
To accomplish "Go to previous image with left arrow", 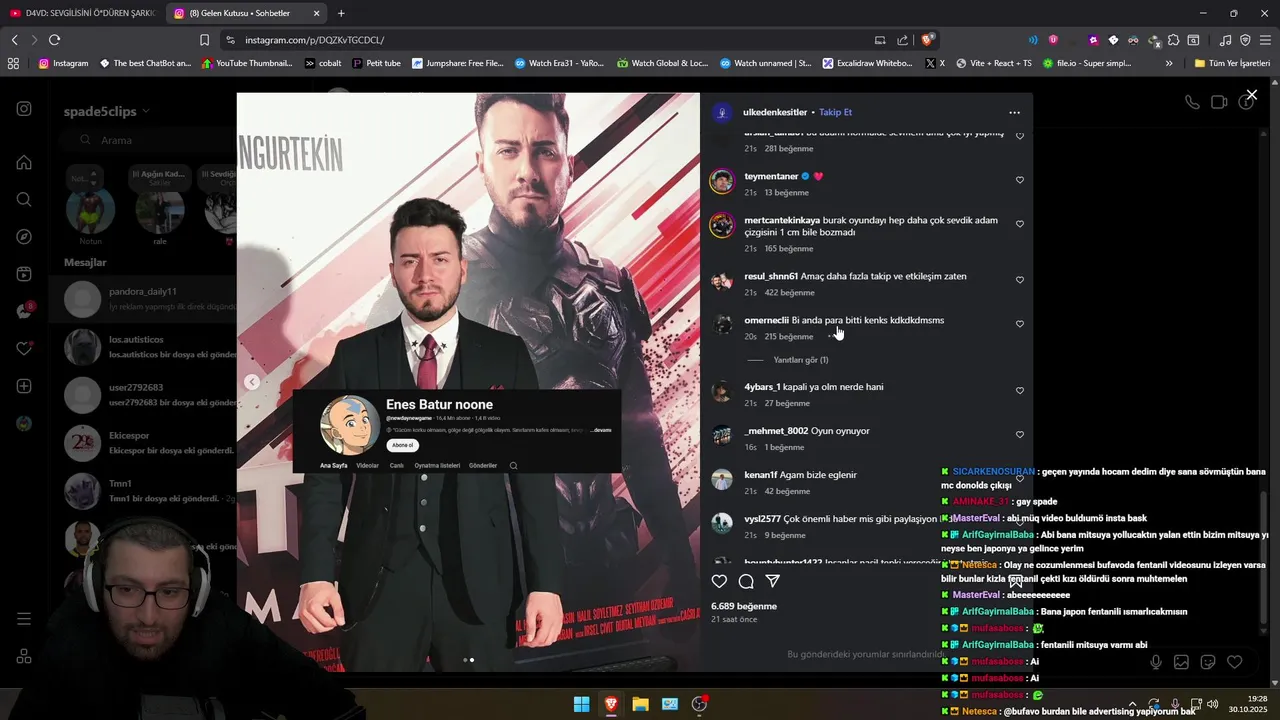I will pyautogui.click(x=252, y=382).
